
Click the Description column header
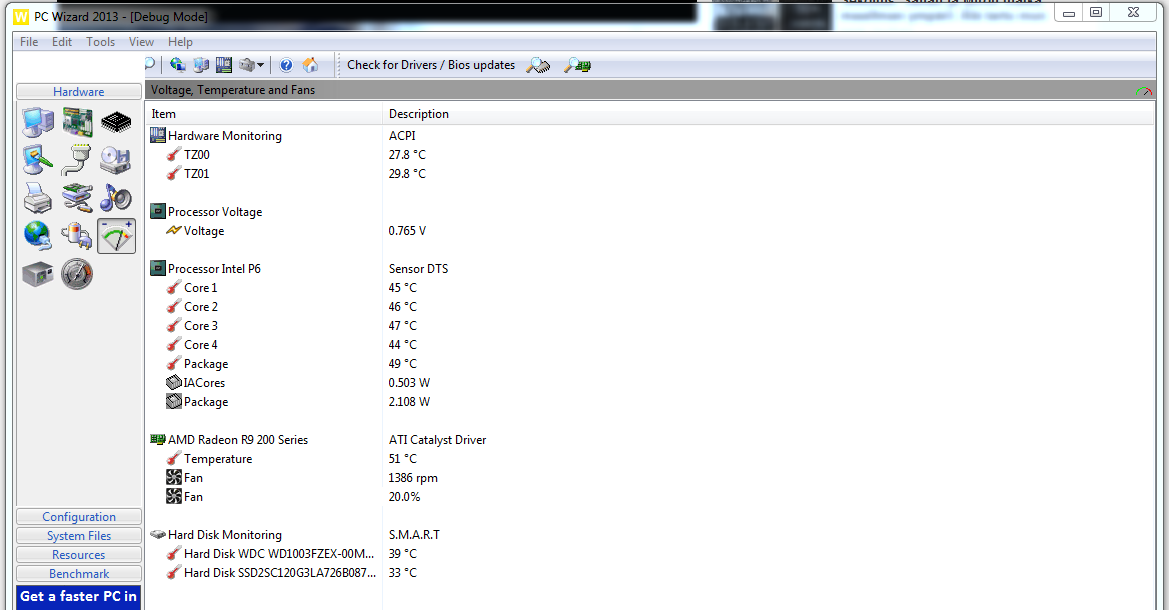768,113
